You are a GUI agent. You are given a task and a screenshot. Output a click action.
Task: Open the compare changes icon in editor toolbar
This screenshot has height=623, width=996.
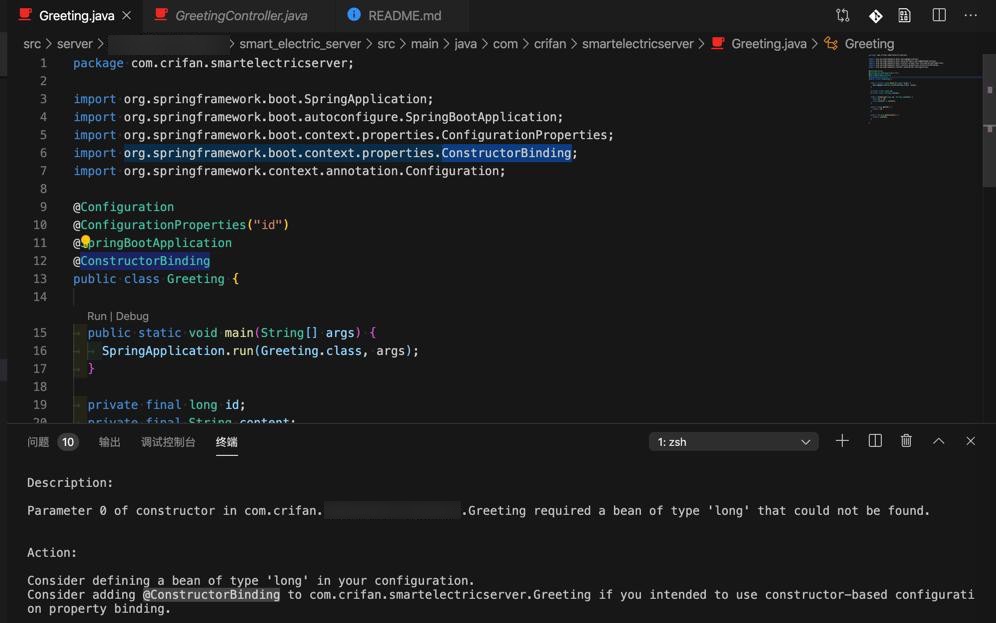coord(843,16)
